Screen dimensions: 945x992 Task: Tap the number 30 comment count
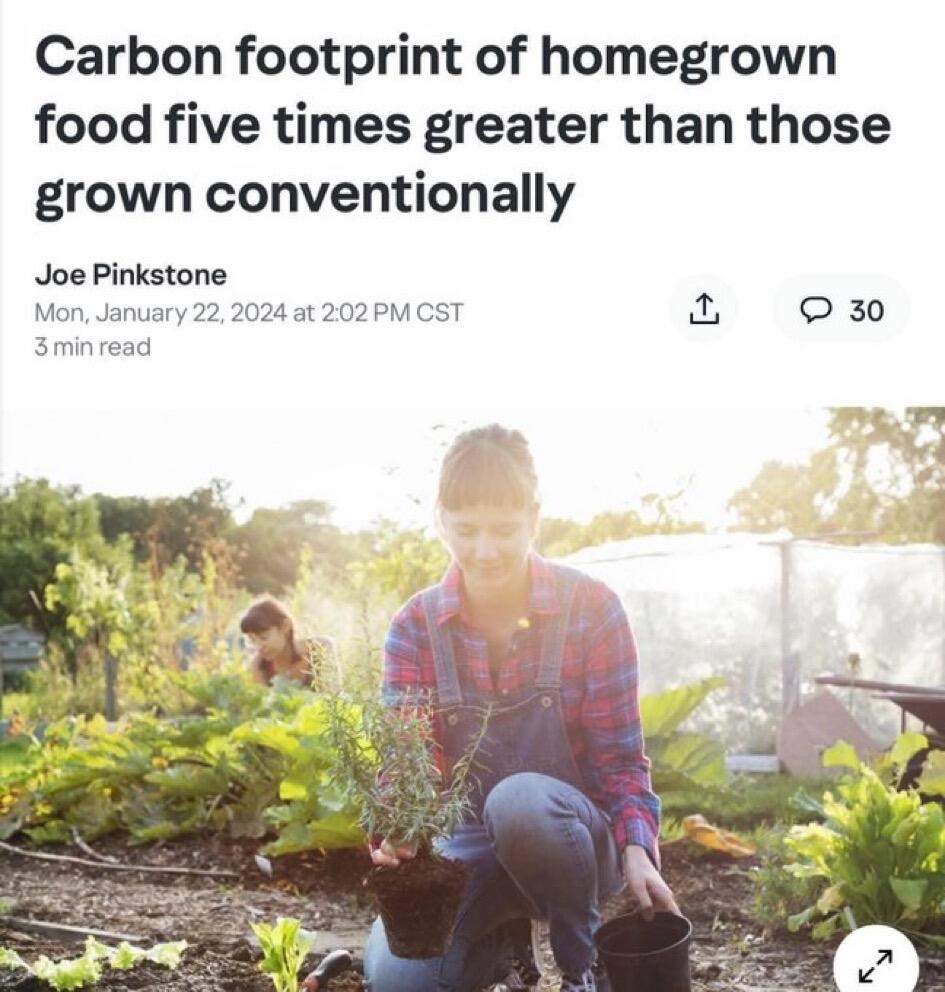pos(866,311)
